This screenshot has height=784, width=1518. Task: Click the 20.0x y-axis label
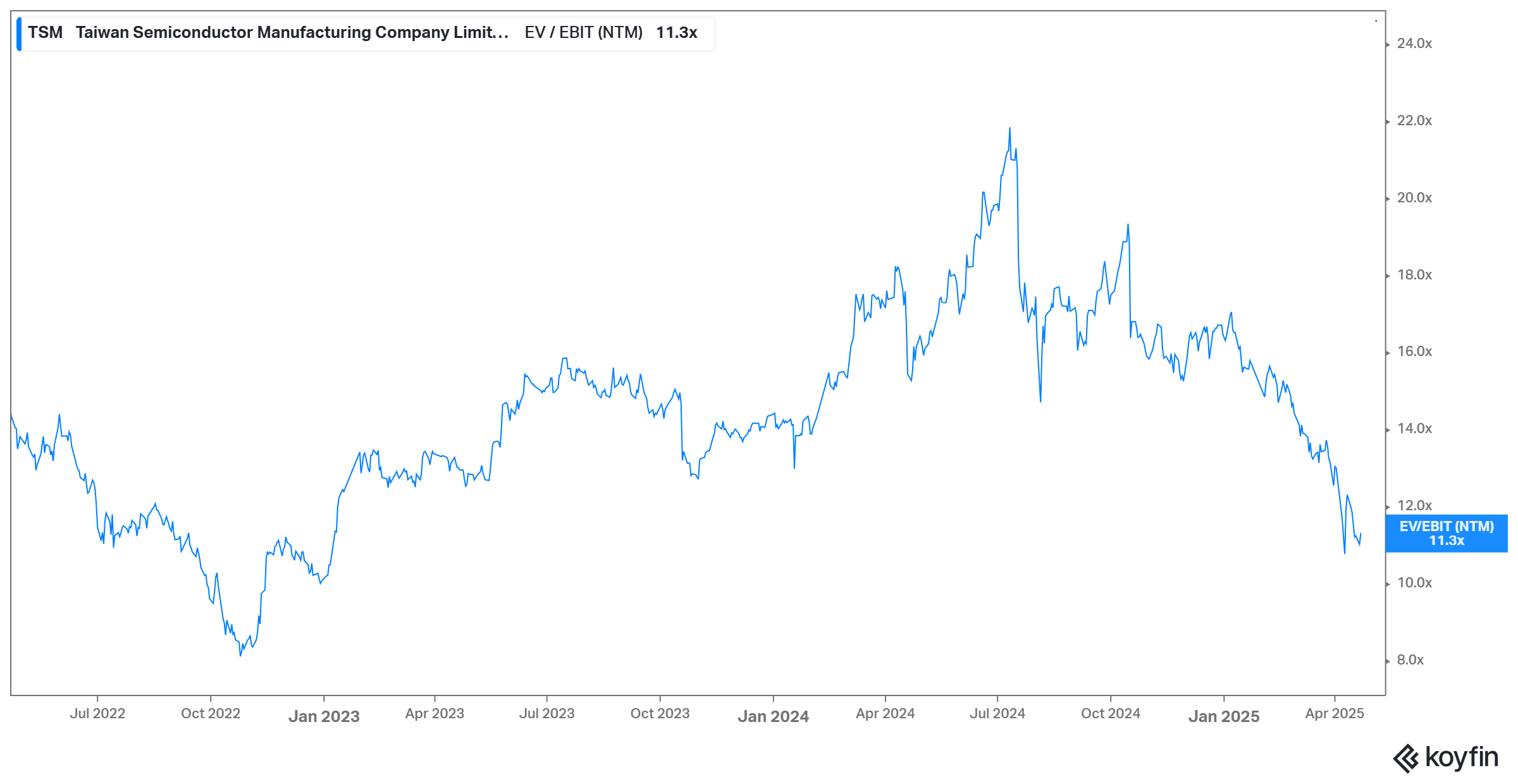coord(1414,198)
